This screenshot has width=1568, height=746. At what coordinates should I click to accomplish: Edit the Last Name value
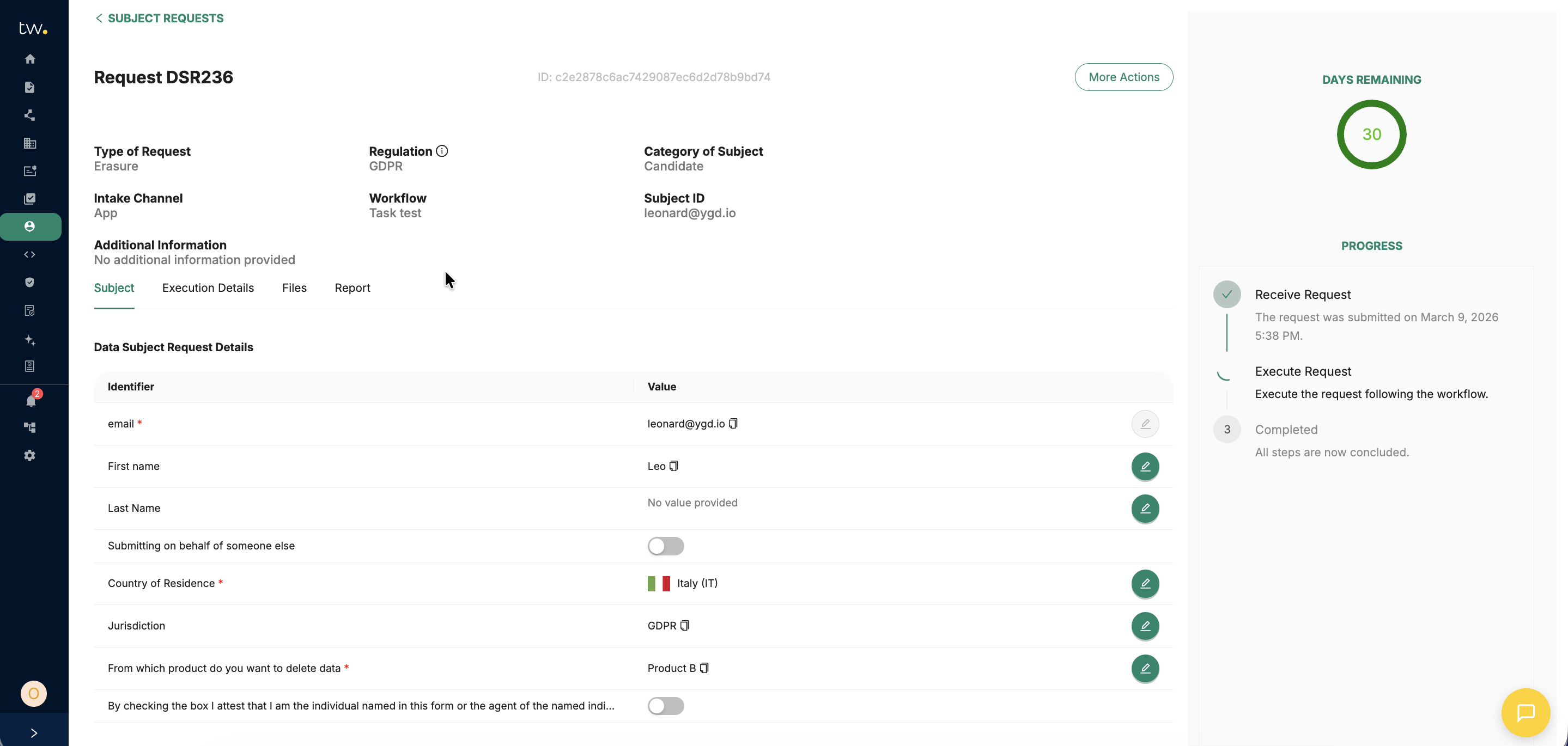click(x=1144, y=508)
